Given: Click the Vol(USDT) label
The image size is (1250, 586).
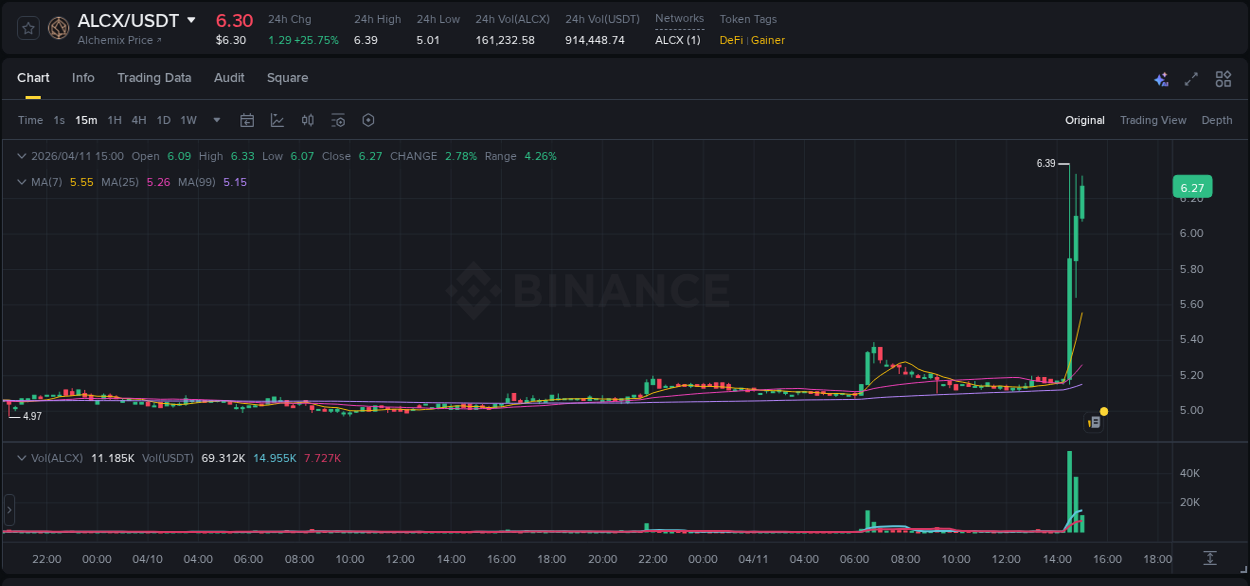Looking at the screenshot, I should coord(168,458).
